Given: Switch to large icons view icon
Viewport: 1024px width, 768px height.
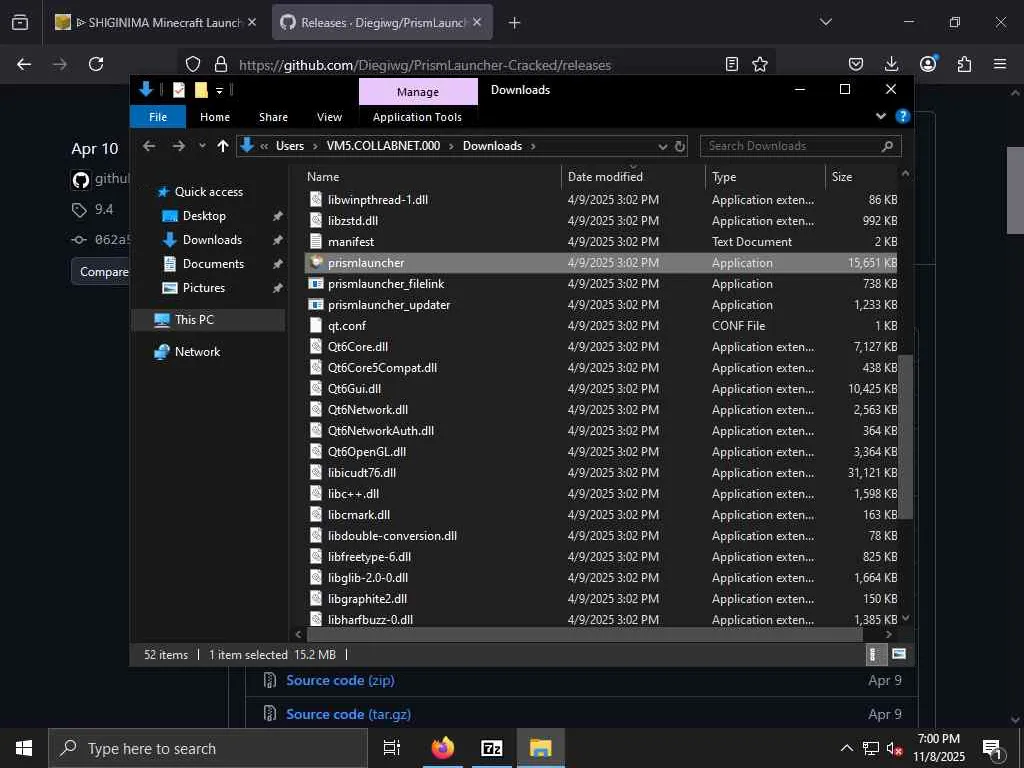Looking at the screenshot, I should [x=899, y=654].
